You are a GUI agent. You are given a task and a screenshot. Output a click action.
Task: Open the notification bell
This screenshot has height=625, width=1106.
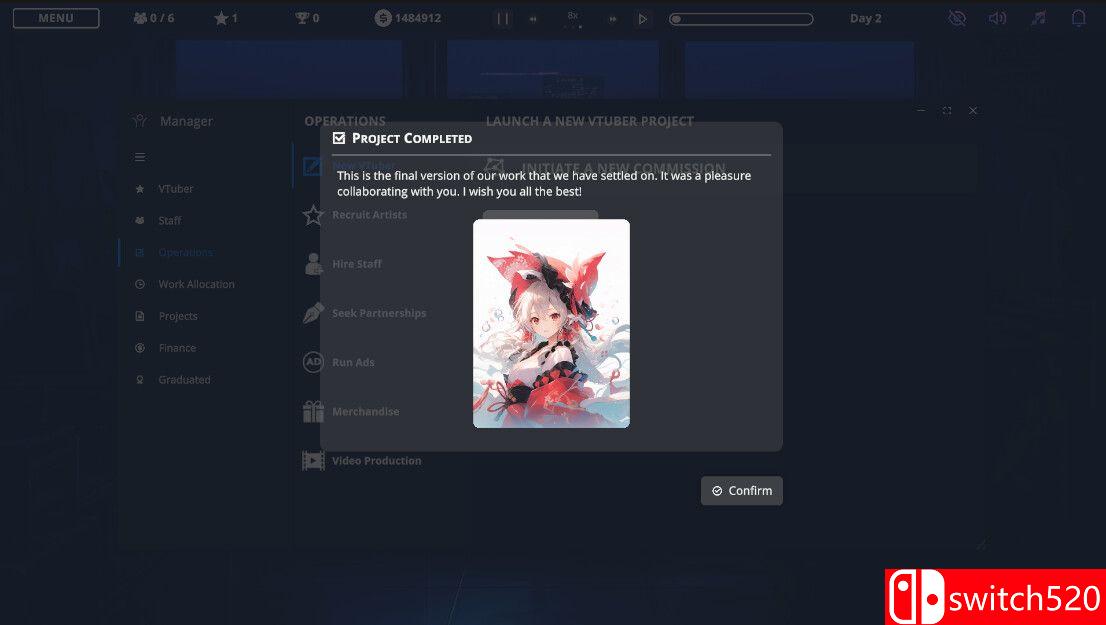pyautogui.click(x=1078, y=17)
